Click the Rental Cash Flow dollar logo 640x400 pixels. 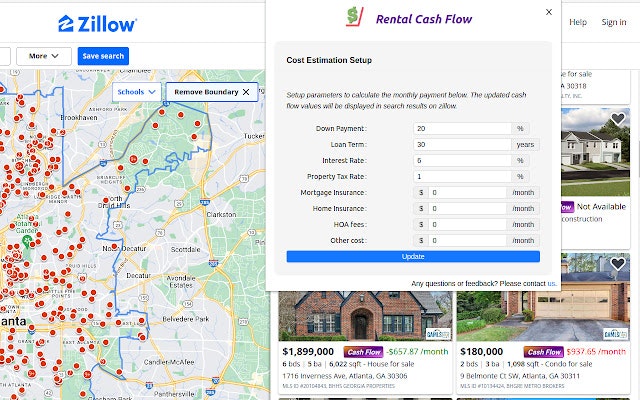click(x=354, y=17)
